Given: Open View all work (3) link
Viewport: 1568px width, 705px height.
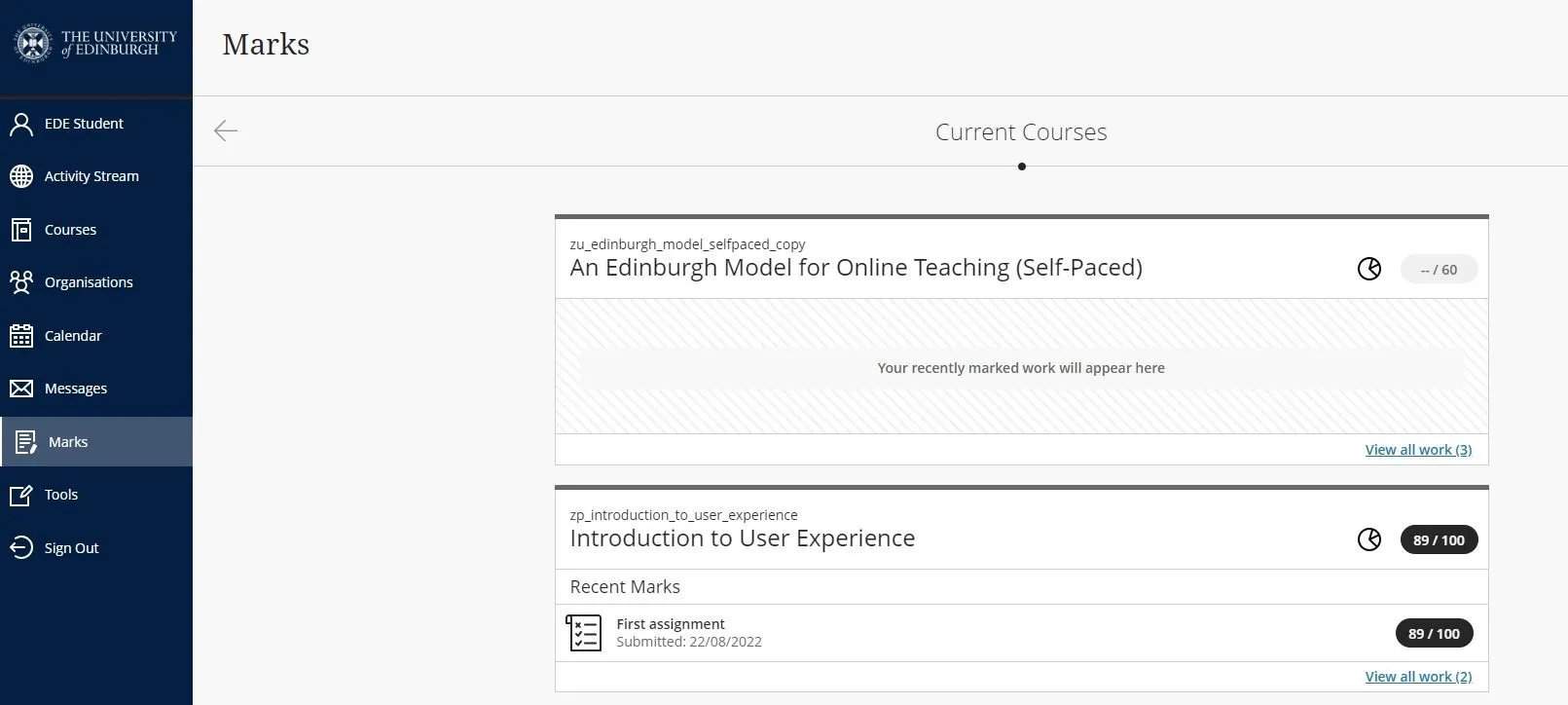Looking at the screenshot, I should 1418,450.
